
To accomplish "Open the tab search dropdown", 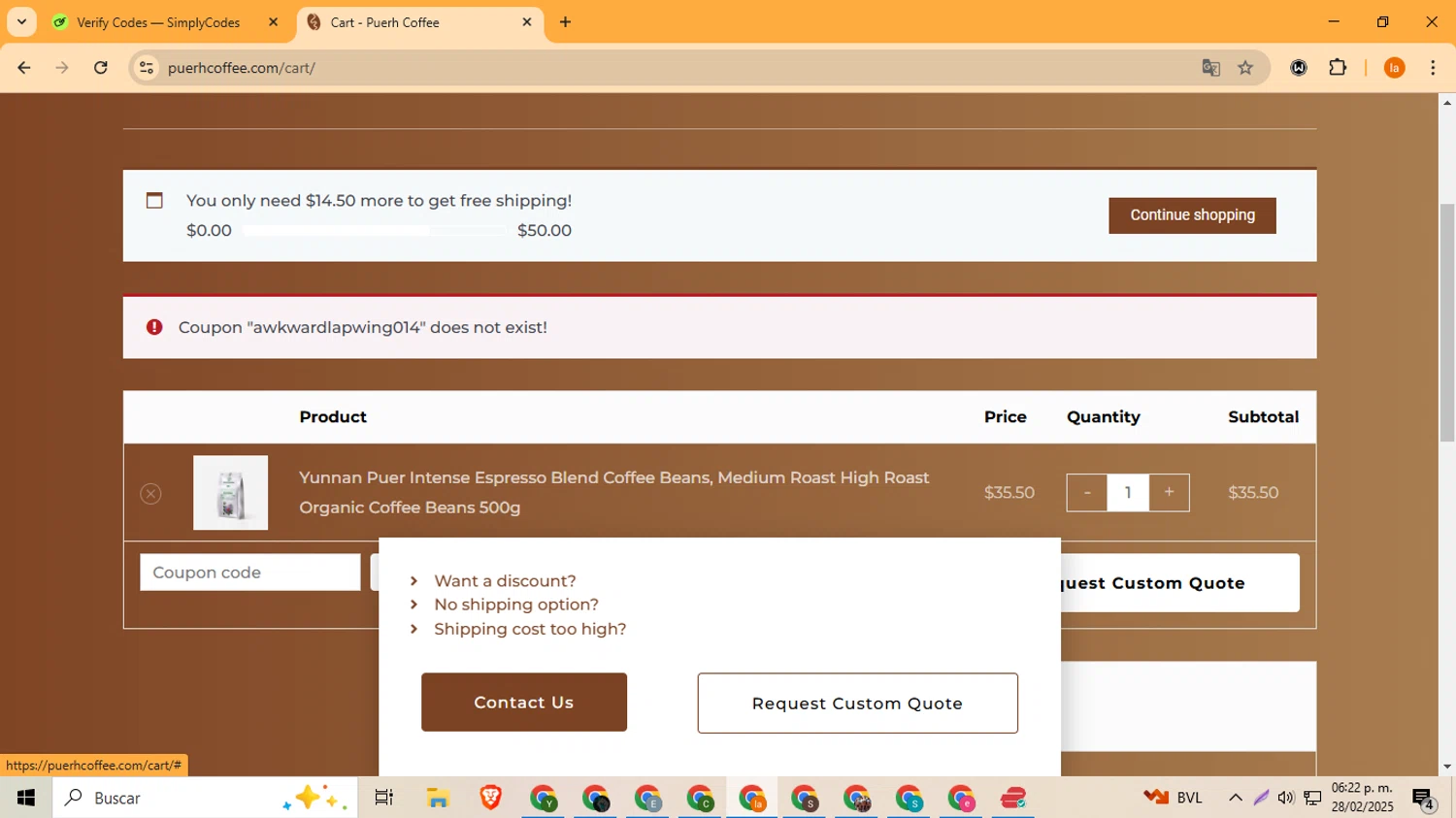I will [21, 22].
